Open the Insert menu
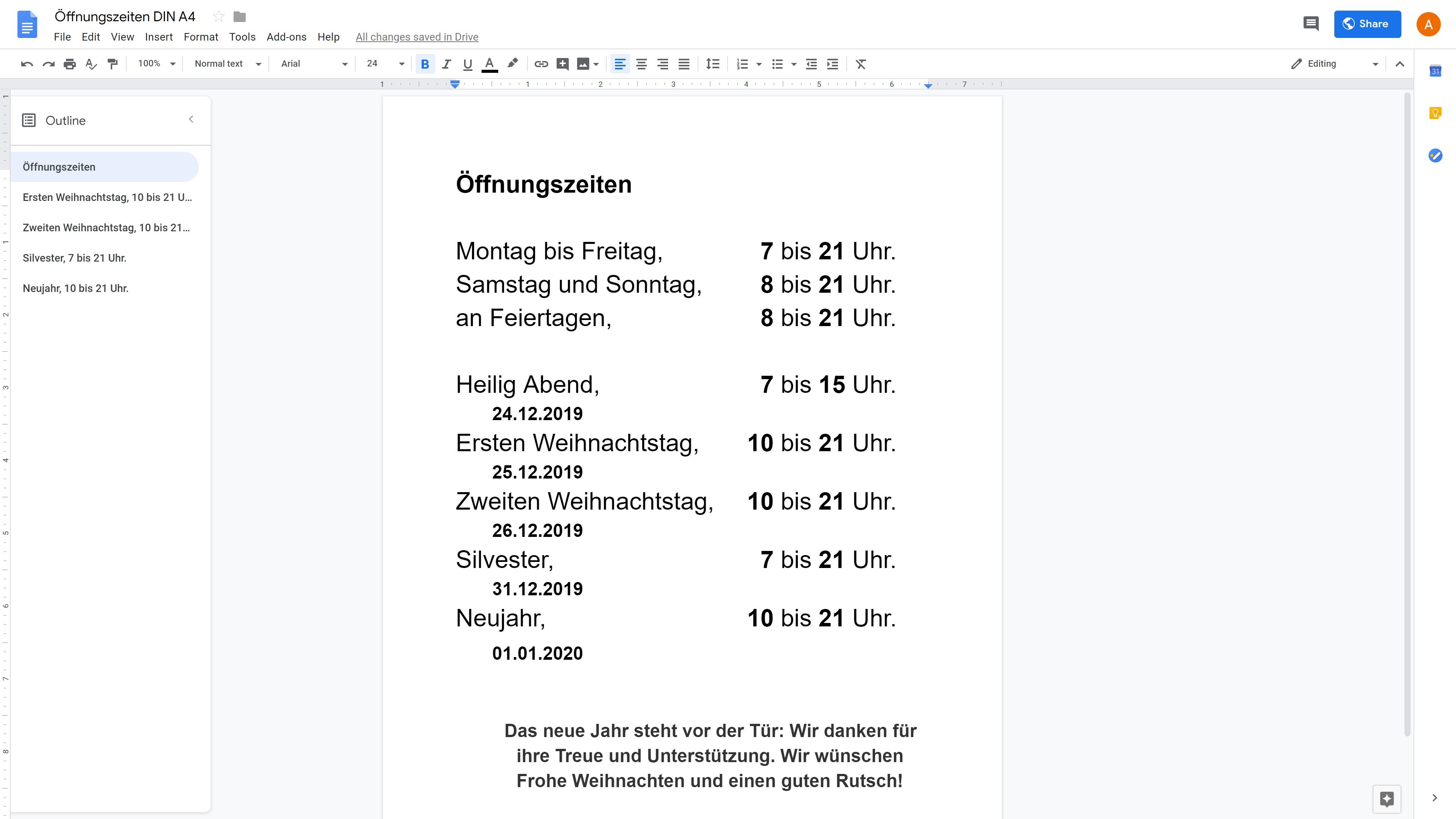The image size is (1456, 819). [158, 37]
